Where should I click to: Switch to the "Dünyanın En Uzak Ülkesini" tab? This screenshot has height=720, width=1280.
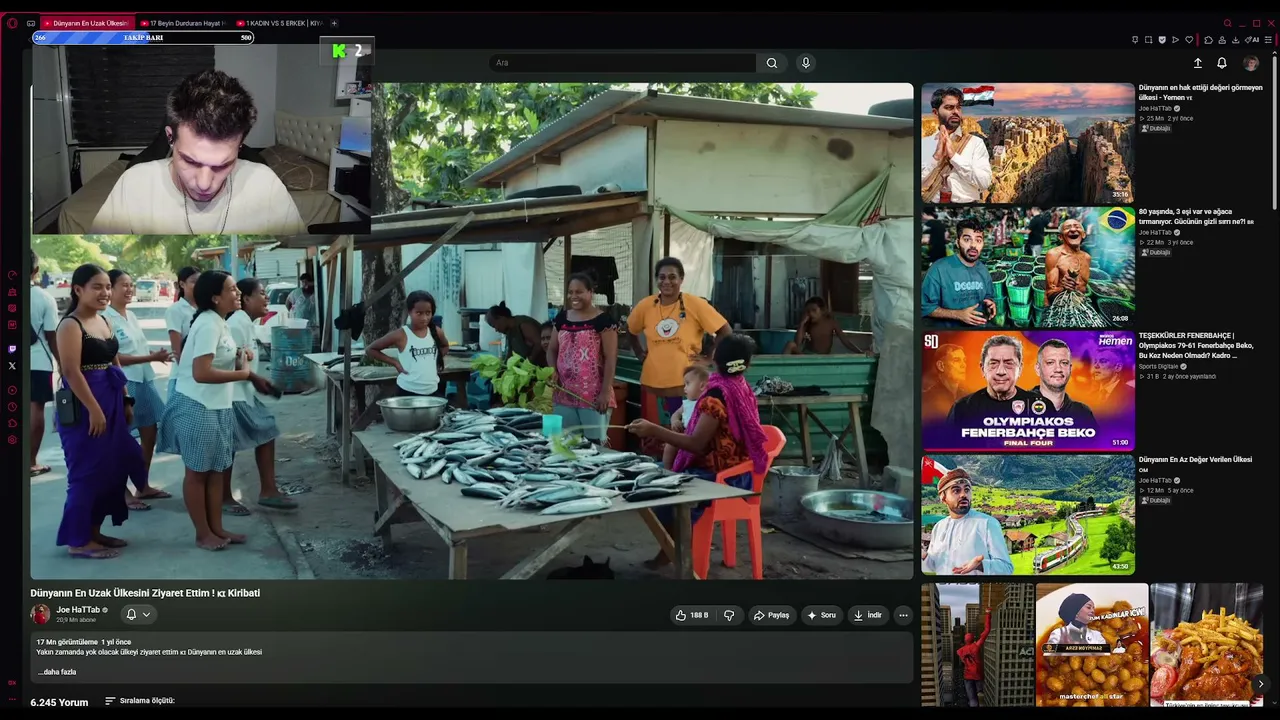(87, 23)
